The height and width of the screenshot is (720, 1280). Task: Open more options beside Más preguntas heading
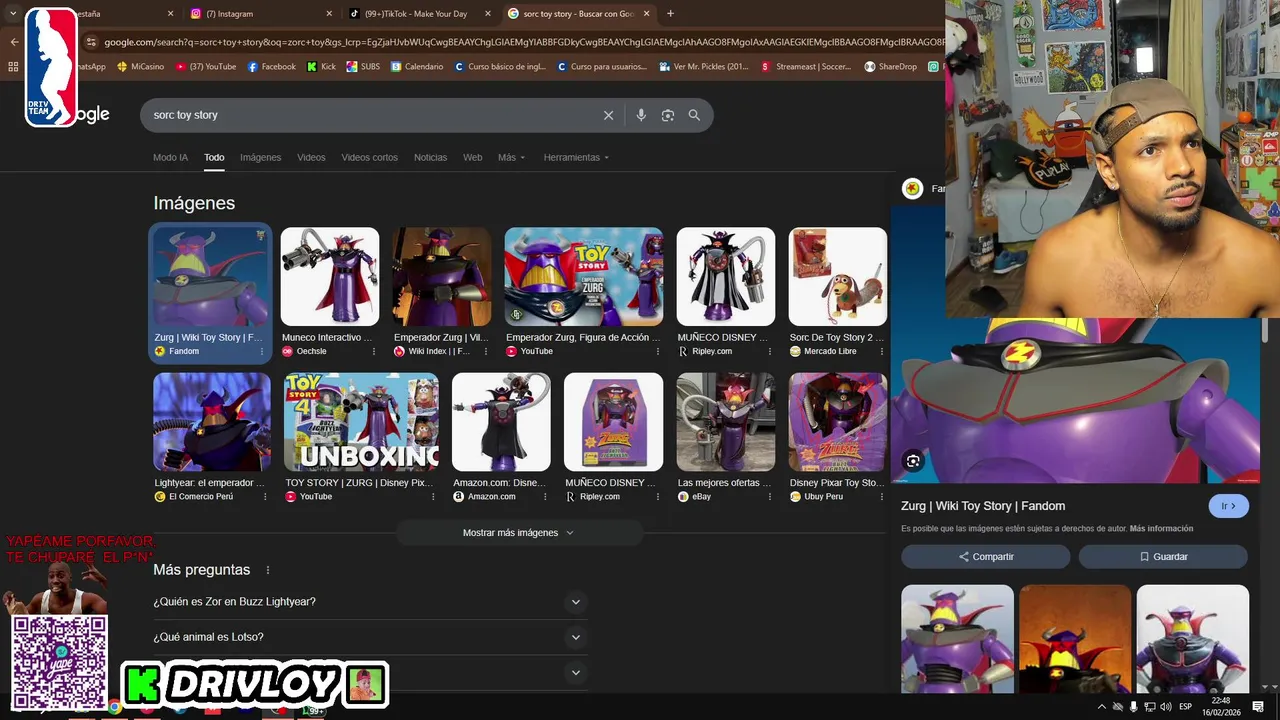click(x=268, y=570)
